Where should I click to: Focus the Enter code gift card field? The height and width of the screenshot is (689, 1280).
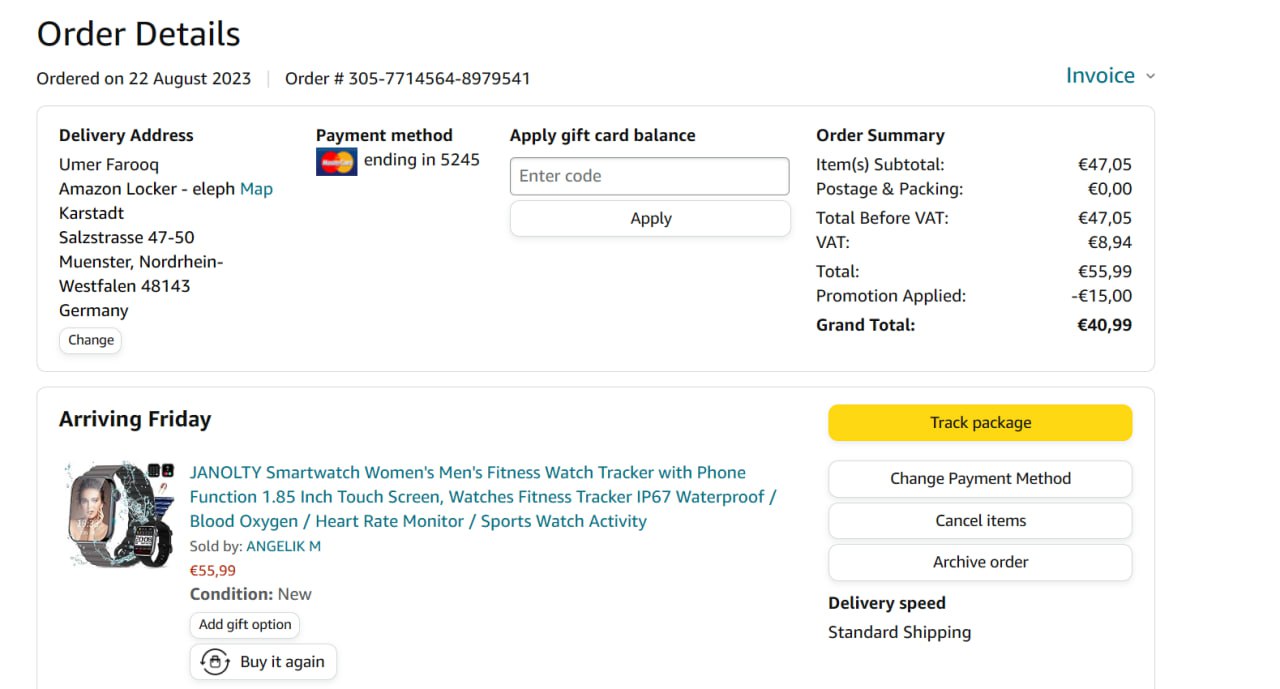[x=649, y=176]
